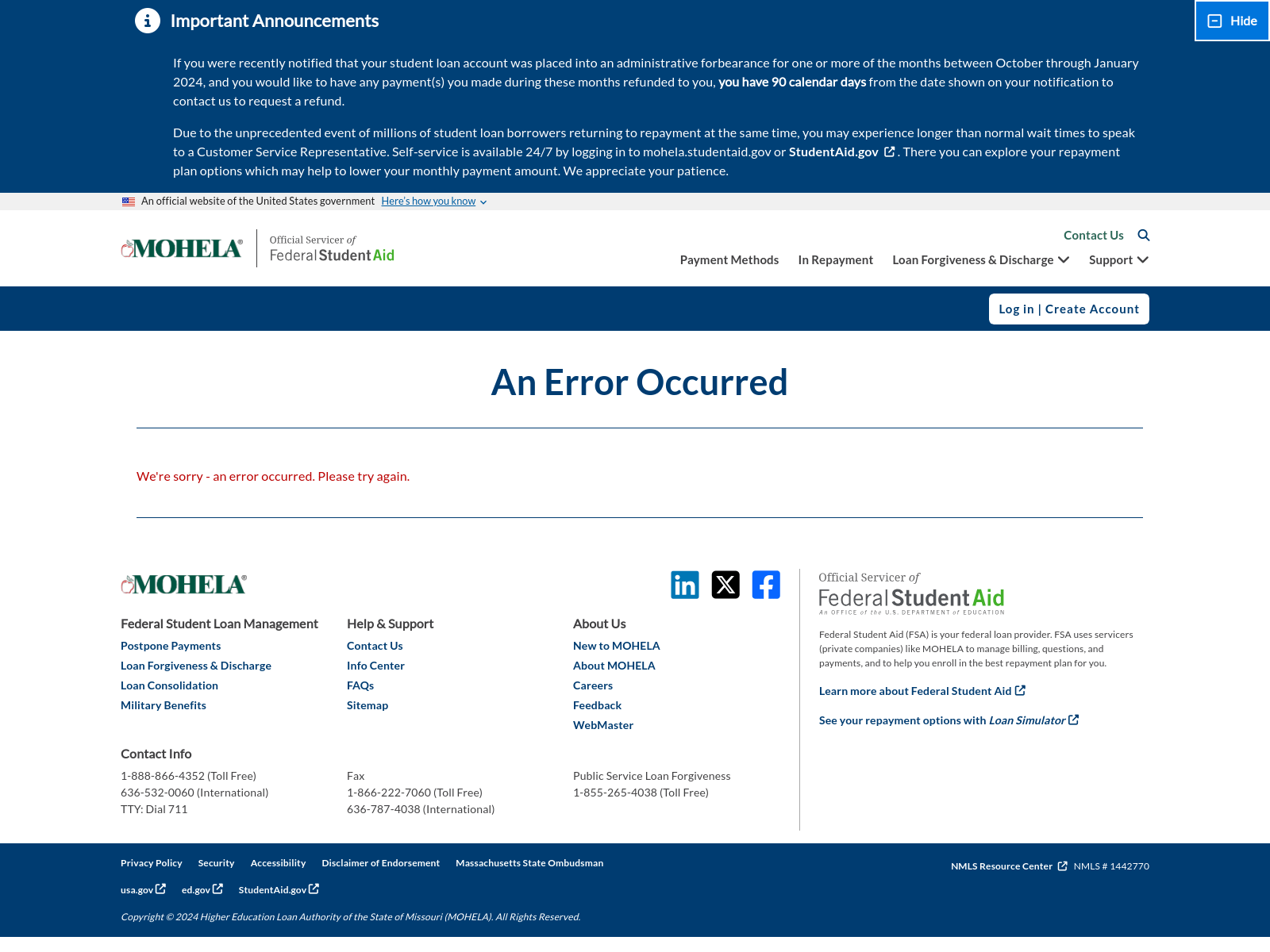
Task: Open Loan Consolidation link
Action: (169, 685)
